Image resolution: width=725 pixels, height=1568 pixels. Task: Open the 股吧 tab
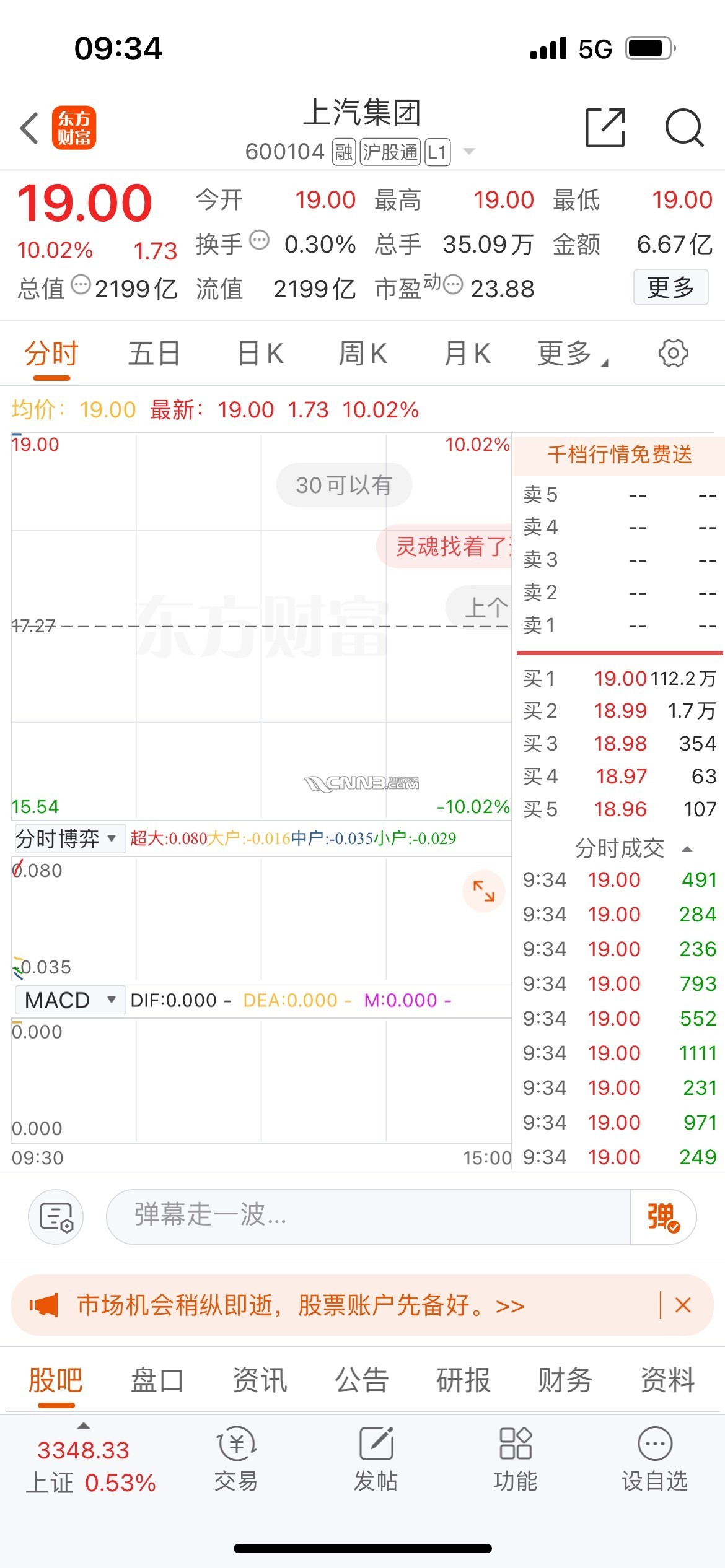tap(56, 1380)
